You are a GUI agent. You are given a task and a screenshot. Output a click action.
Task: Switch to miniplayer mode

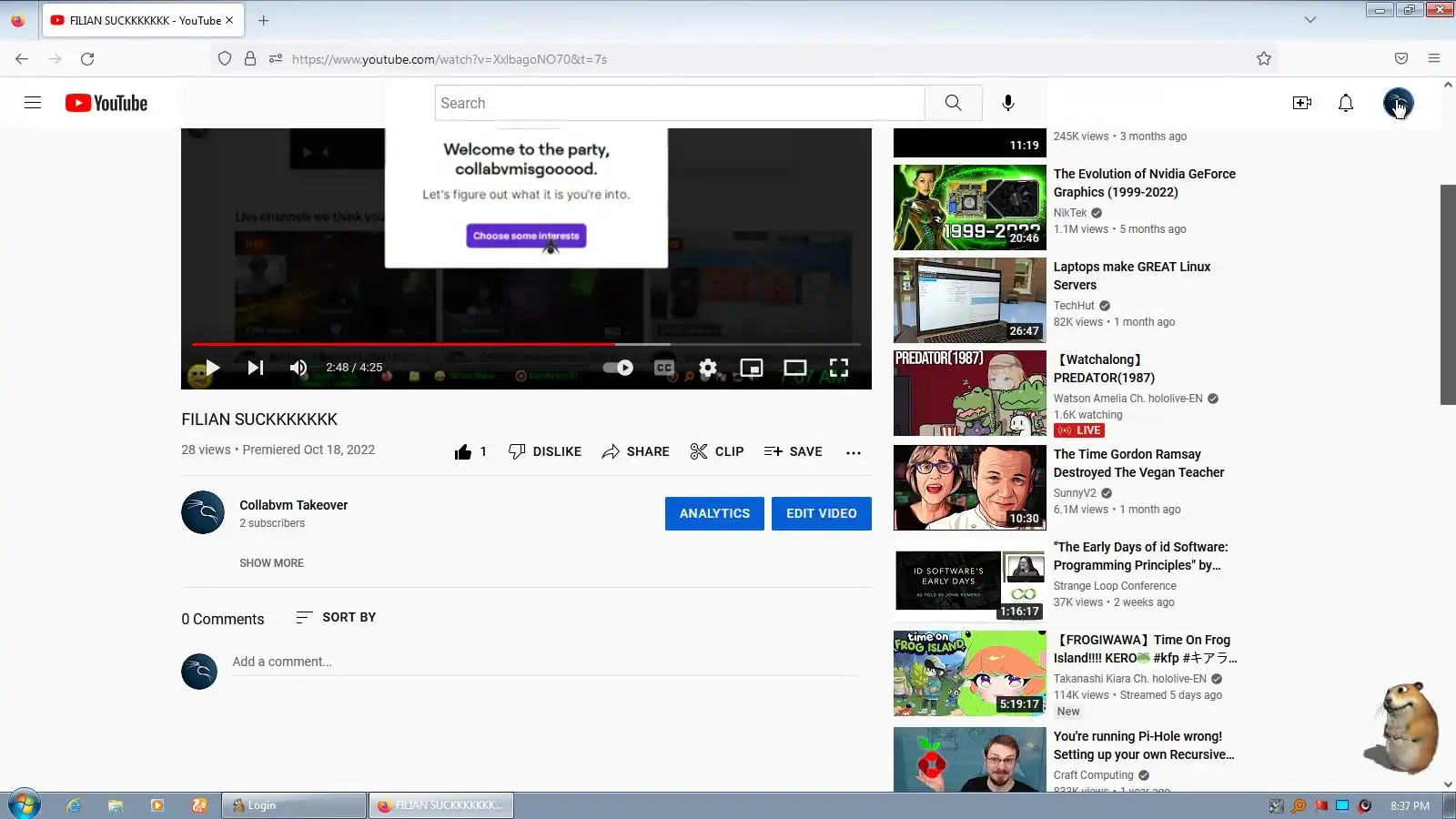(x=752, y=368)
